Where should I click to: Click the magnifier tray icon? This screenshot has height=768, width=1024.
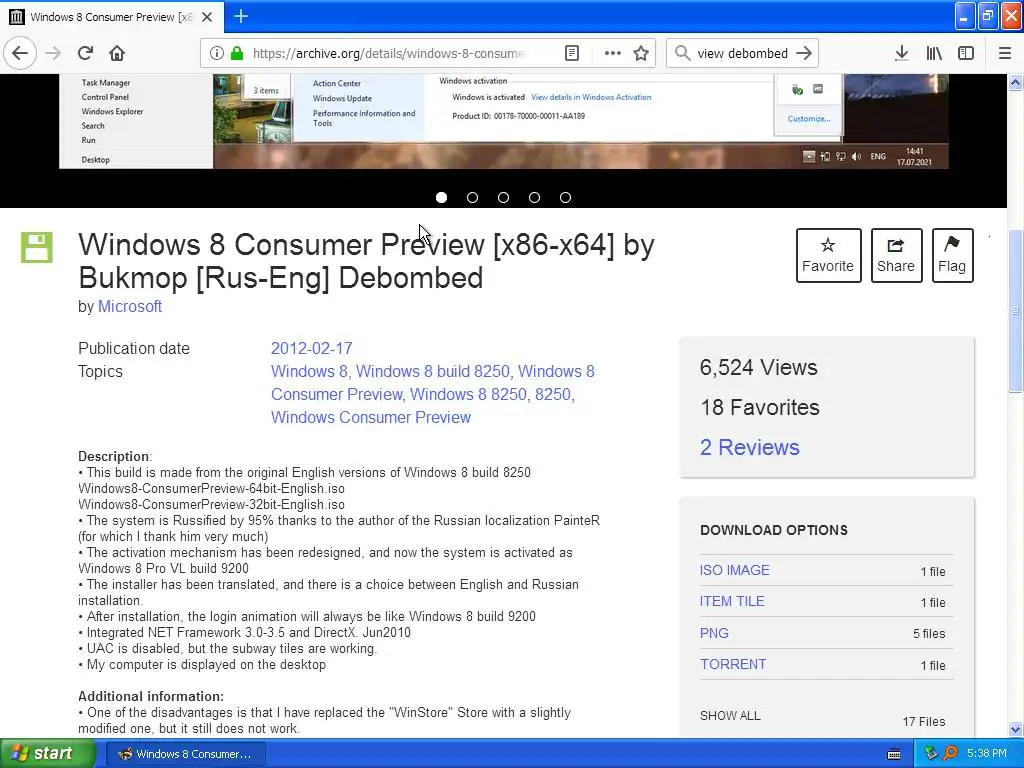950,754
